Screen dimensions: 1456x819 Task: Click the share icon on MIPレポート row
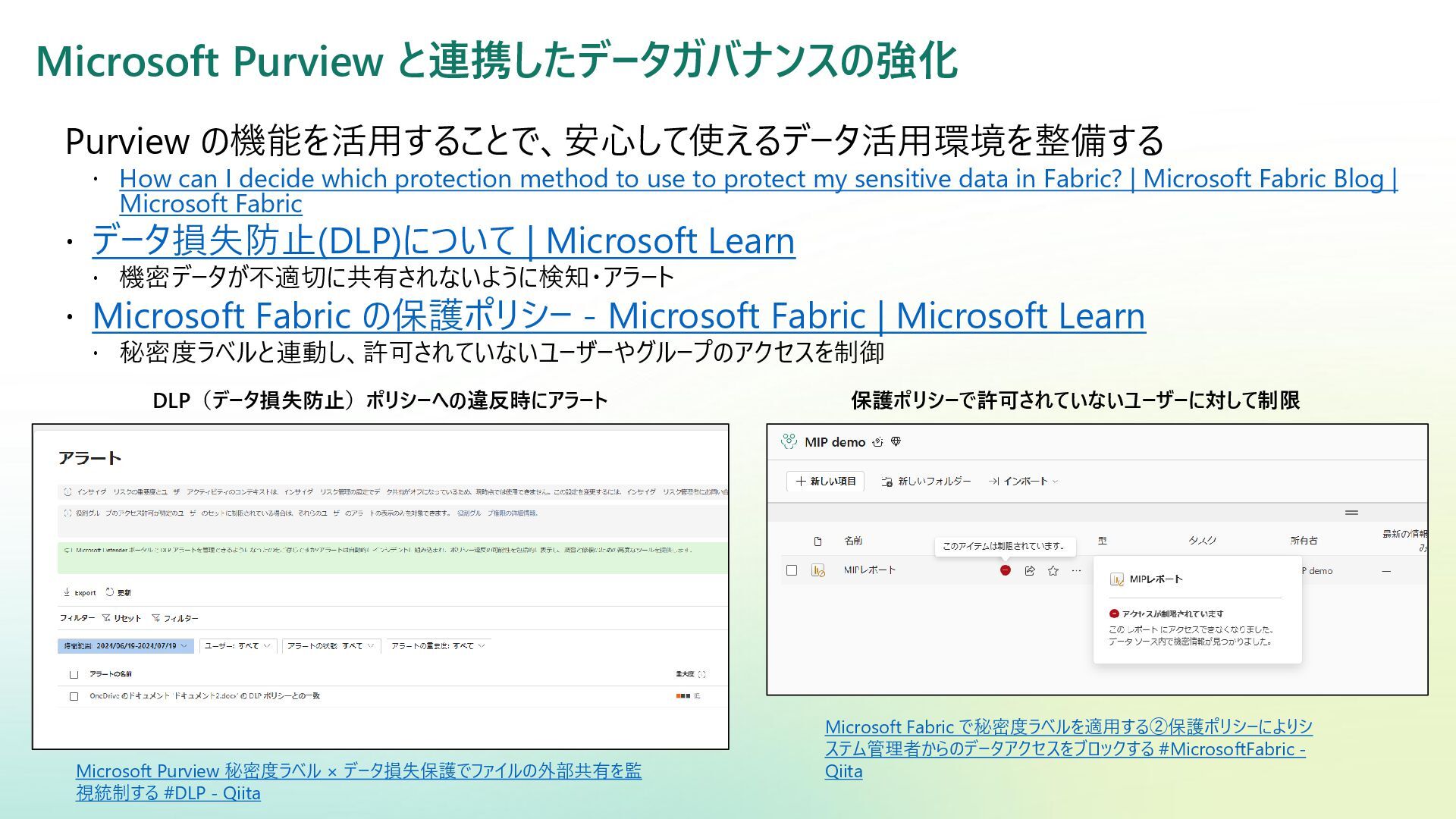click(x=1029, y=571)
